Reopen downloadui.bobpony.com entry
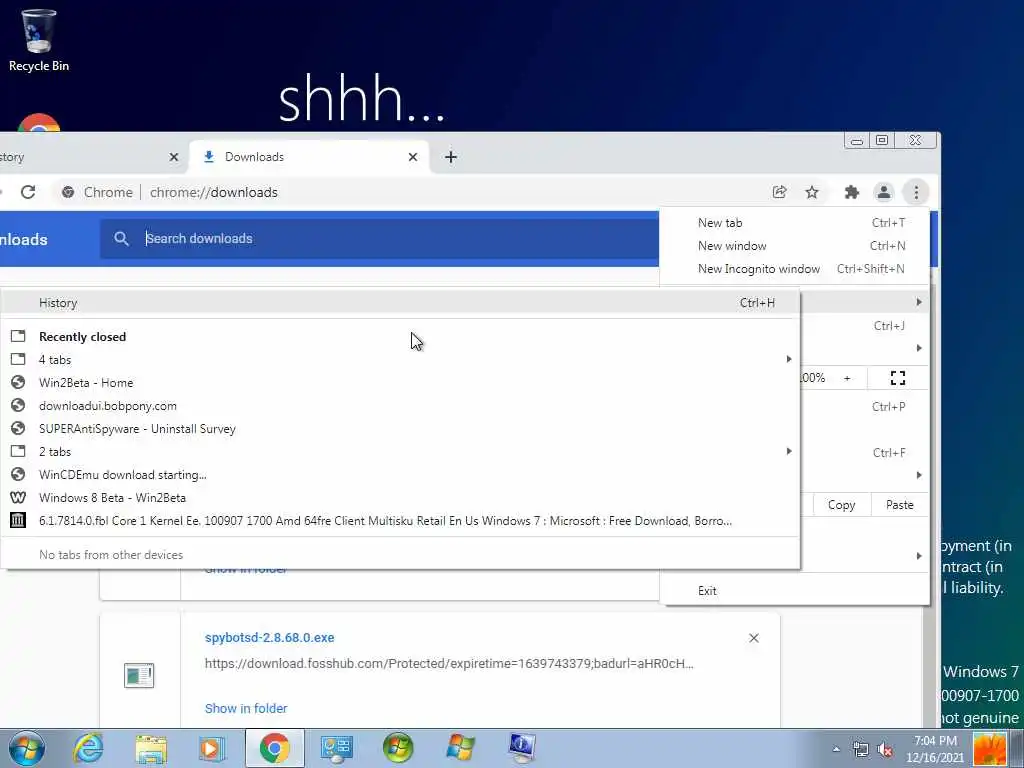 pyautogui.click(x=400, y=406)
